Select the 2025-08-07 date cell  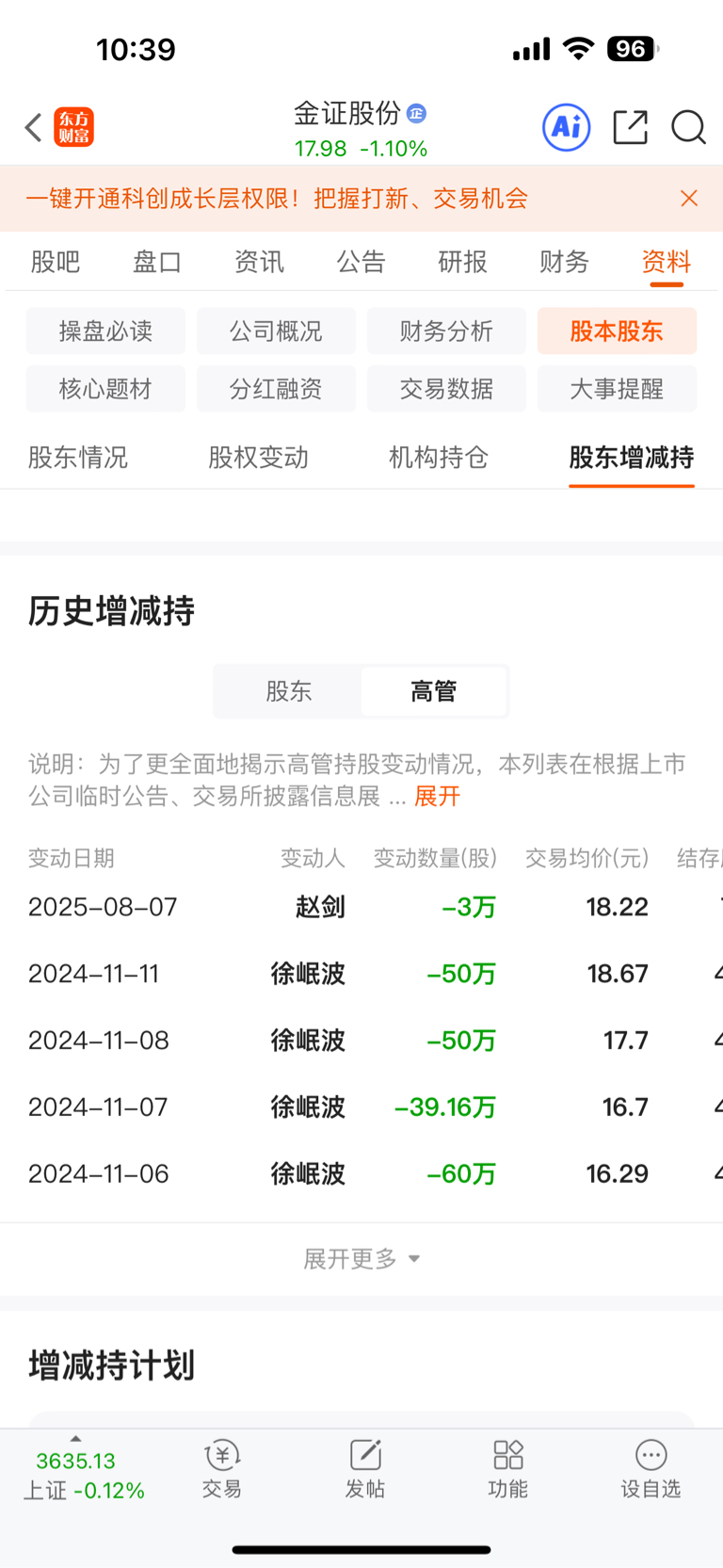pos(103,907)
